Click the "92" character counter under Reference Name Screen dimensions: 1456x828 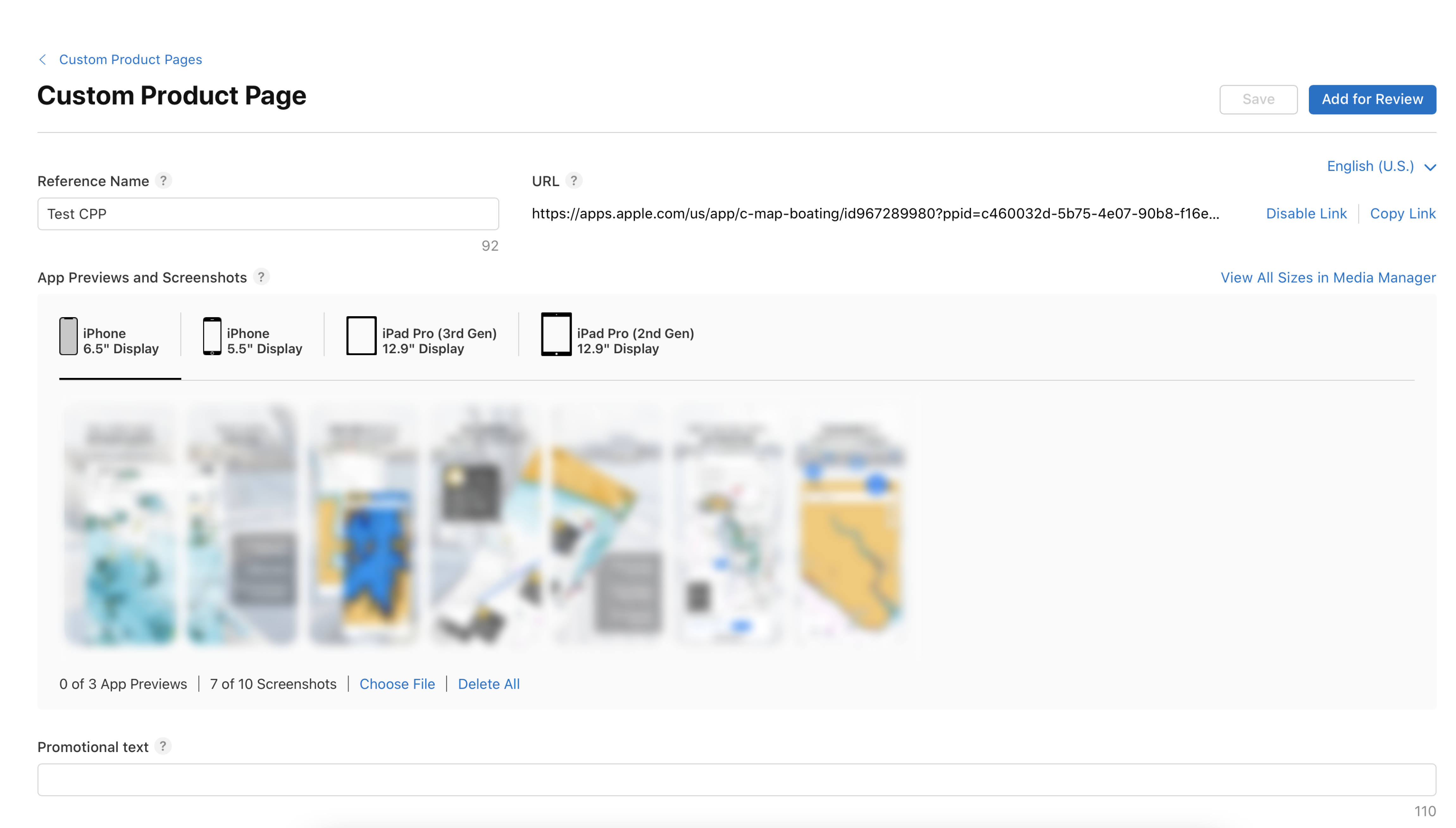tap(490, 246)
